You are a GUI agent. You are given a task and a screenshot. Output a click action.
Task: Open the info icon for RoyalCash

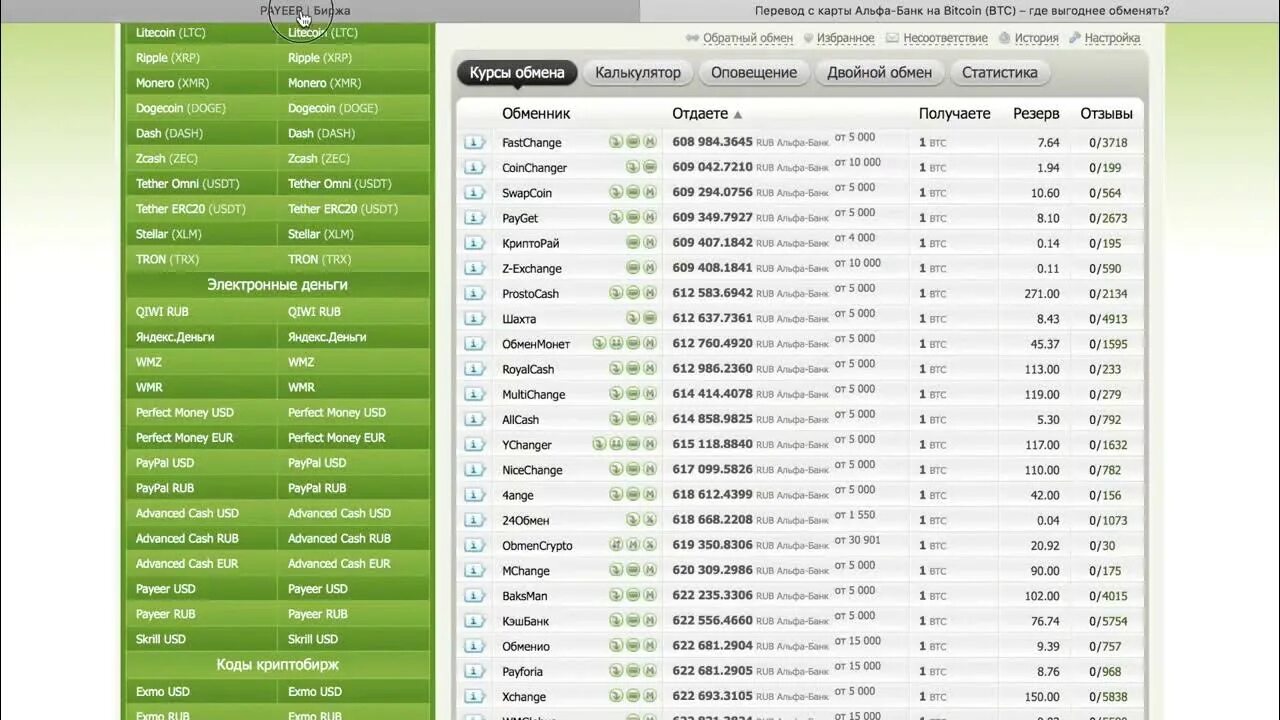474,369
